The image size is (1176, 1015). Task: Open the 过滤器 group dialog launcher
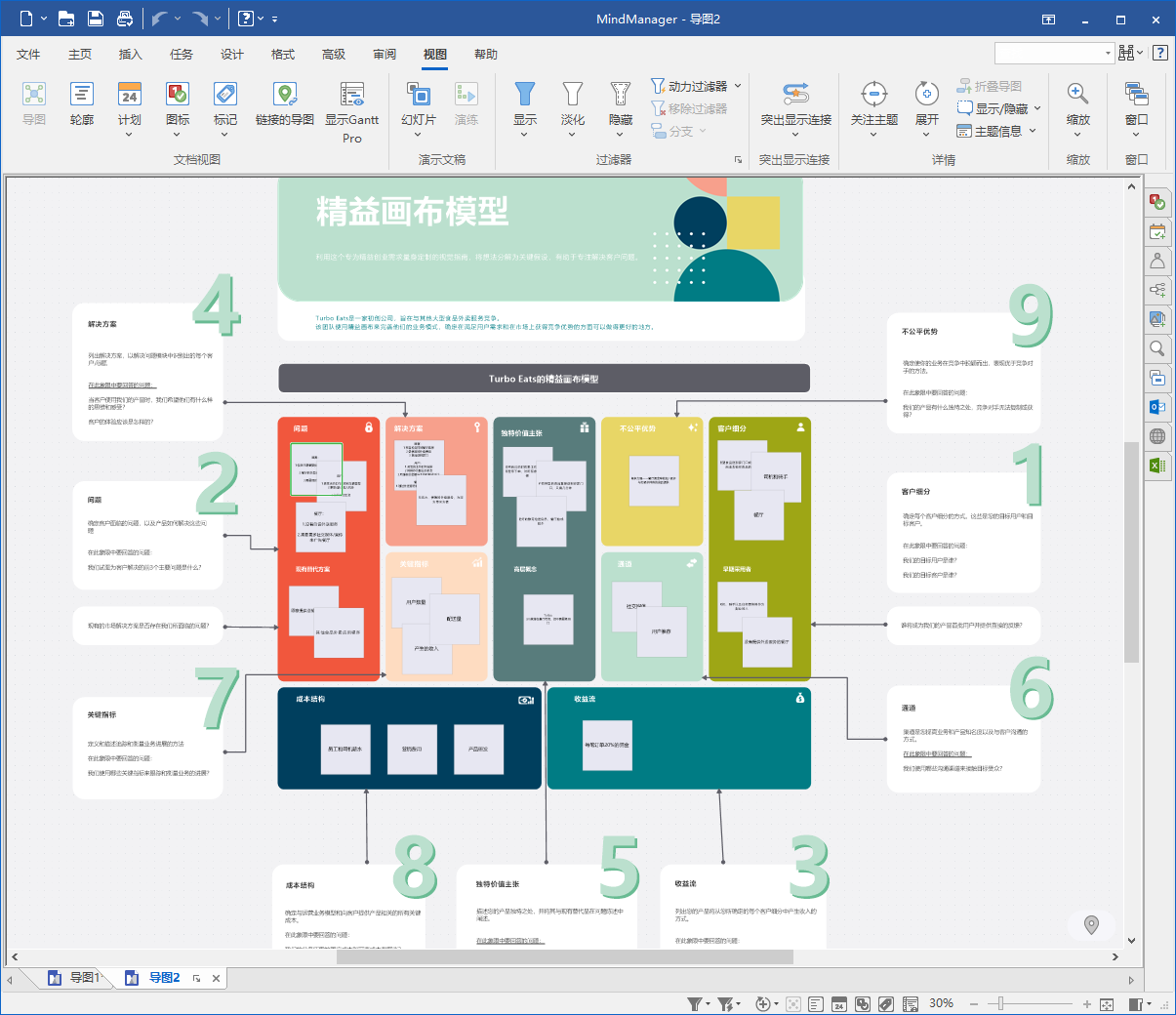click(738, 160)
